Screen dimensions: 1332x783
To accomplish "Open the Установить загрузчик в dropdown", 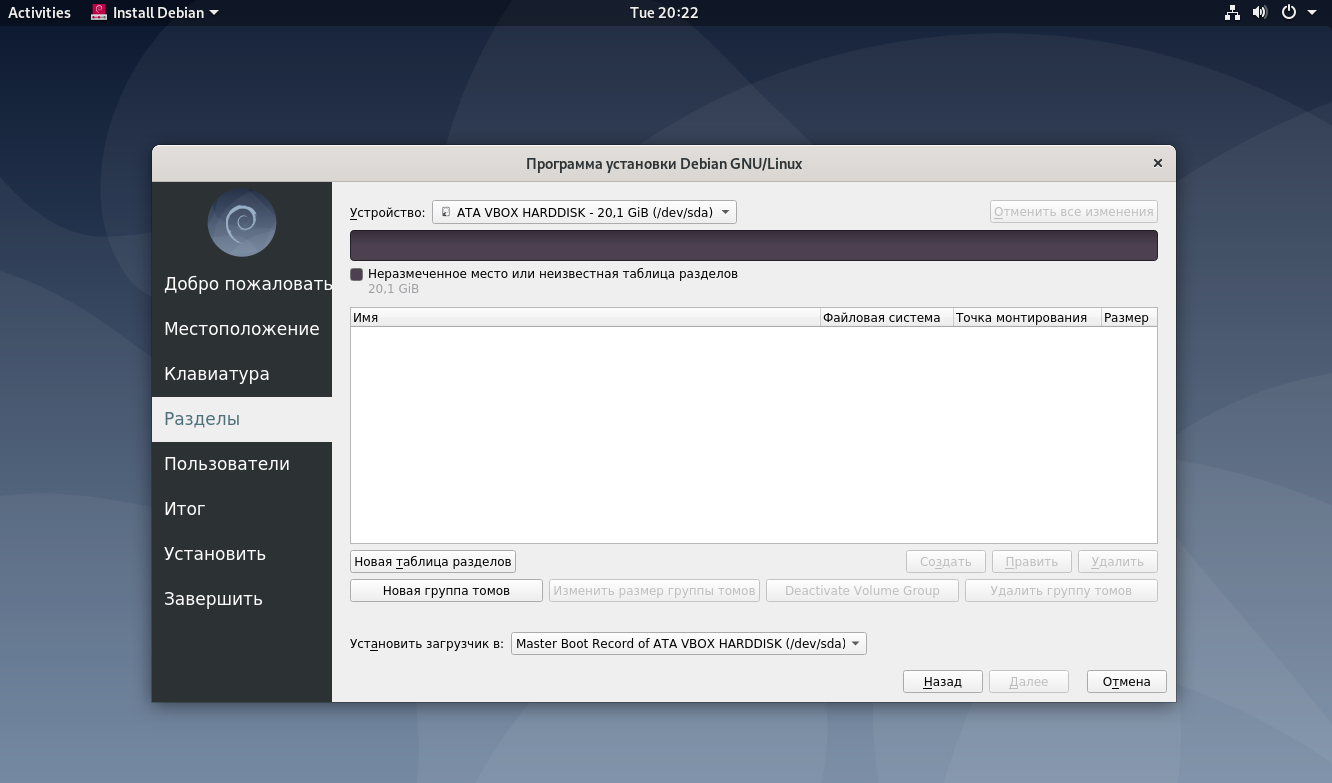I will click(688, 643).
